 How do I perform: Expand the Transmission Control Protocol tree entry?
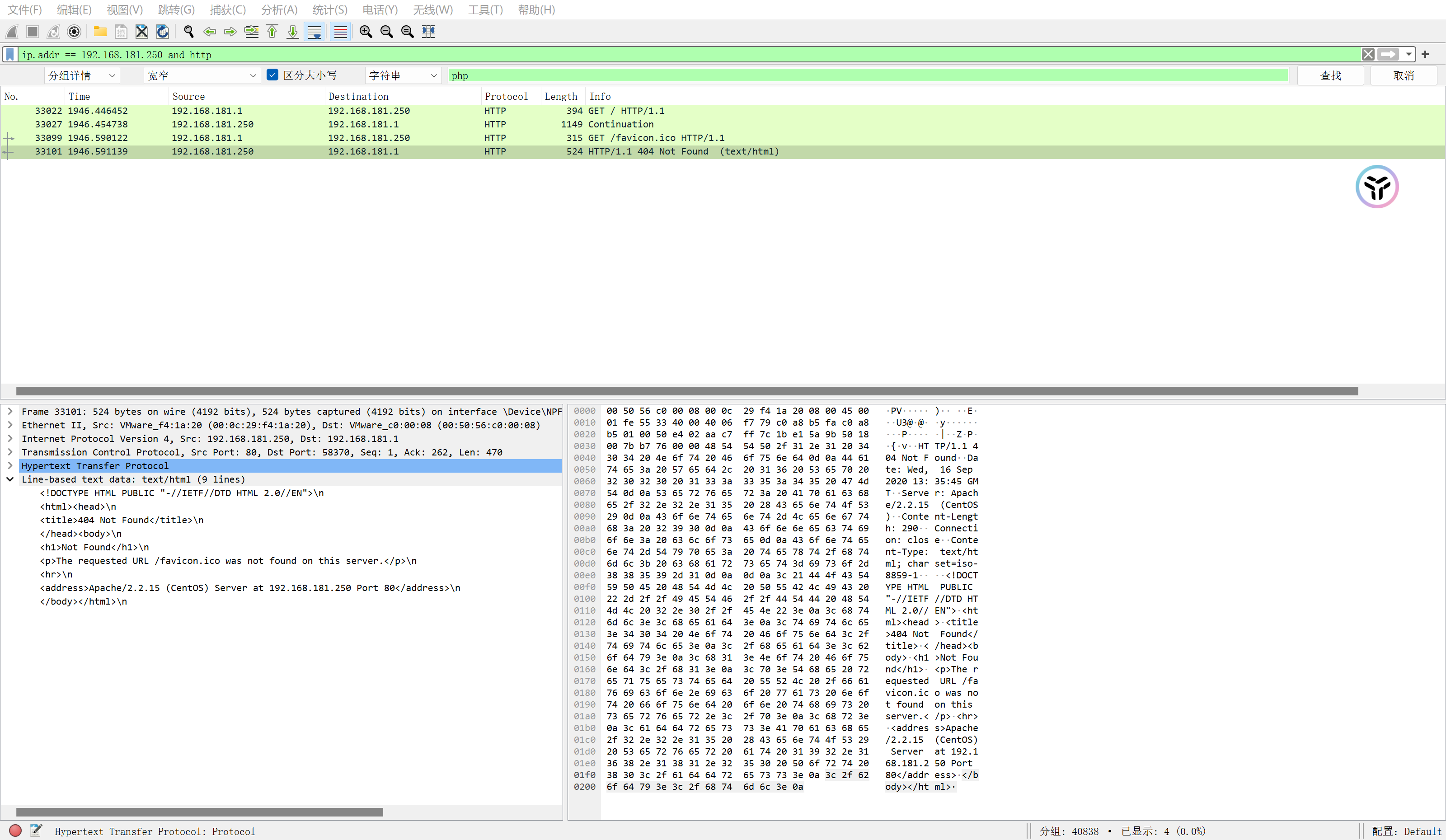(10, 452)
